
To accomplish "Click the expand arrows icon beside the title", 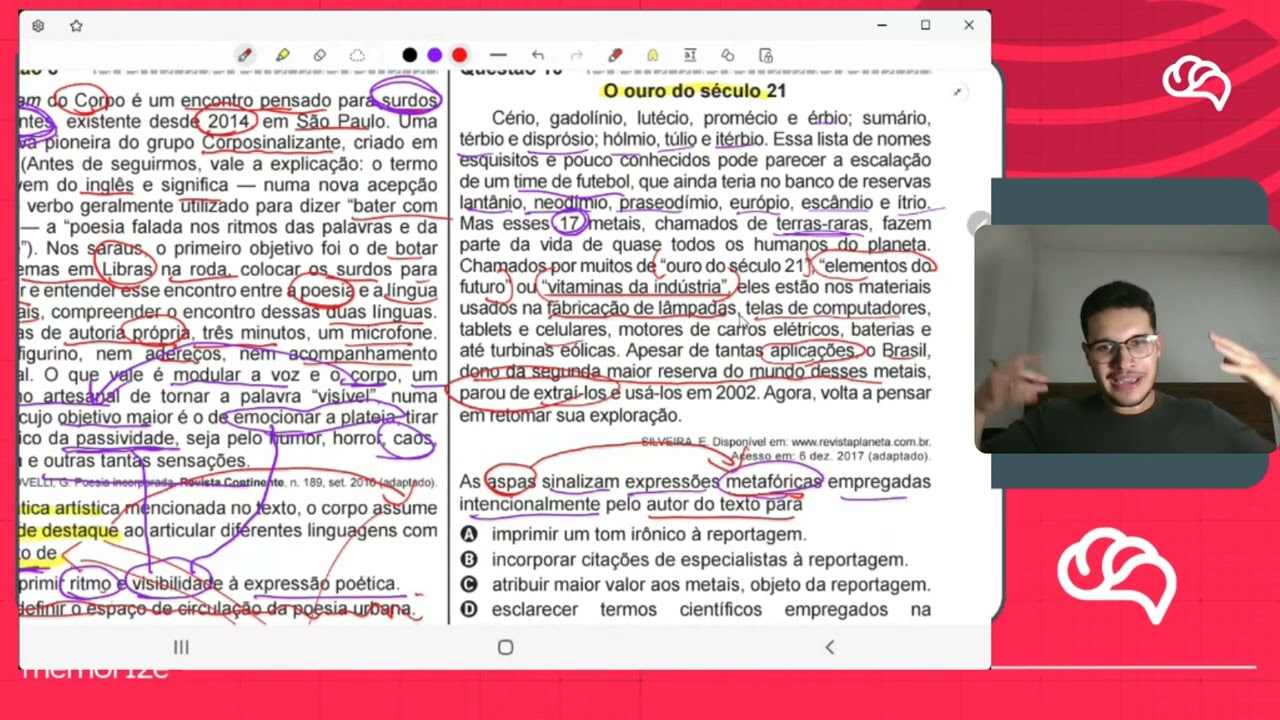I will click(x=957, y=92).
